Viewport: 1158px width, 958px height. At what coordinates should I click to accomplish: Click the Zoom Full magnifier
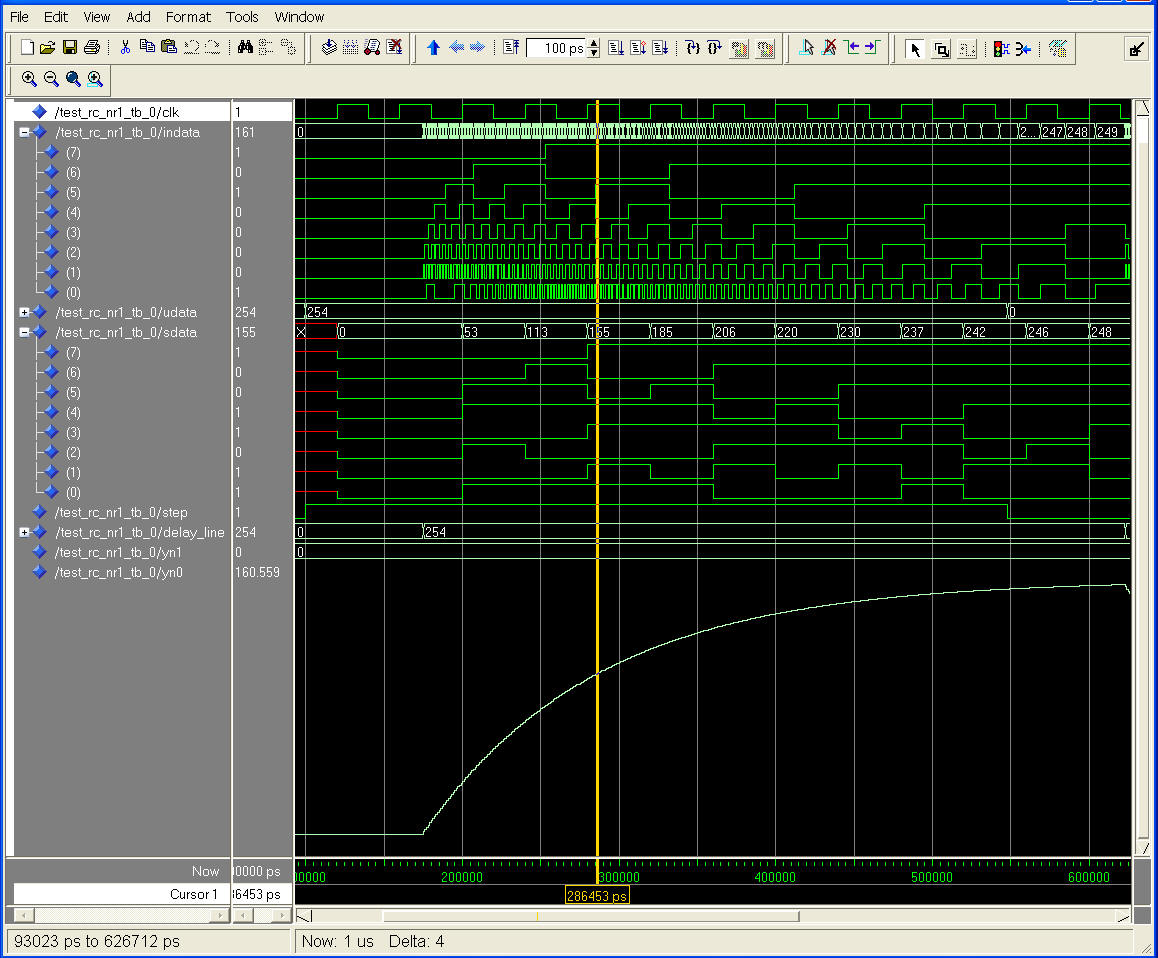click(73, 78)
